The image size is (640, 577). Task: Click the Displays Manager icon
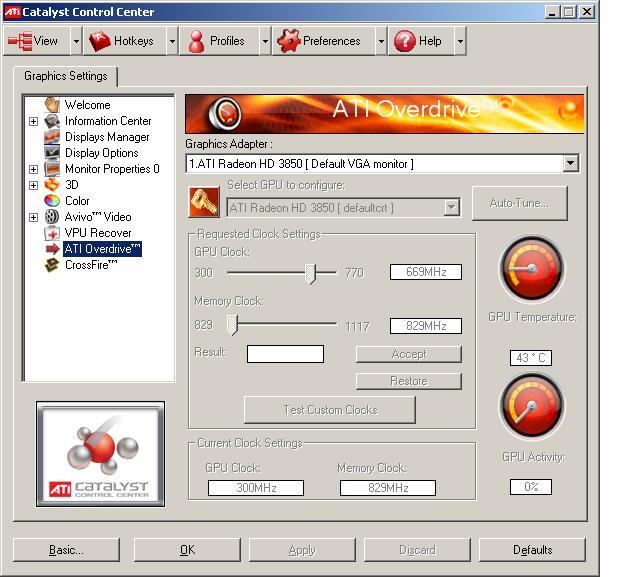click(x=52, y=137)
